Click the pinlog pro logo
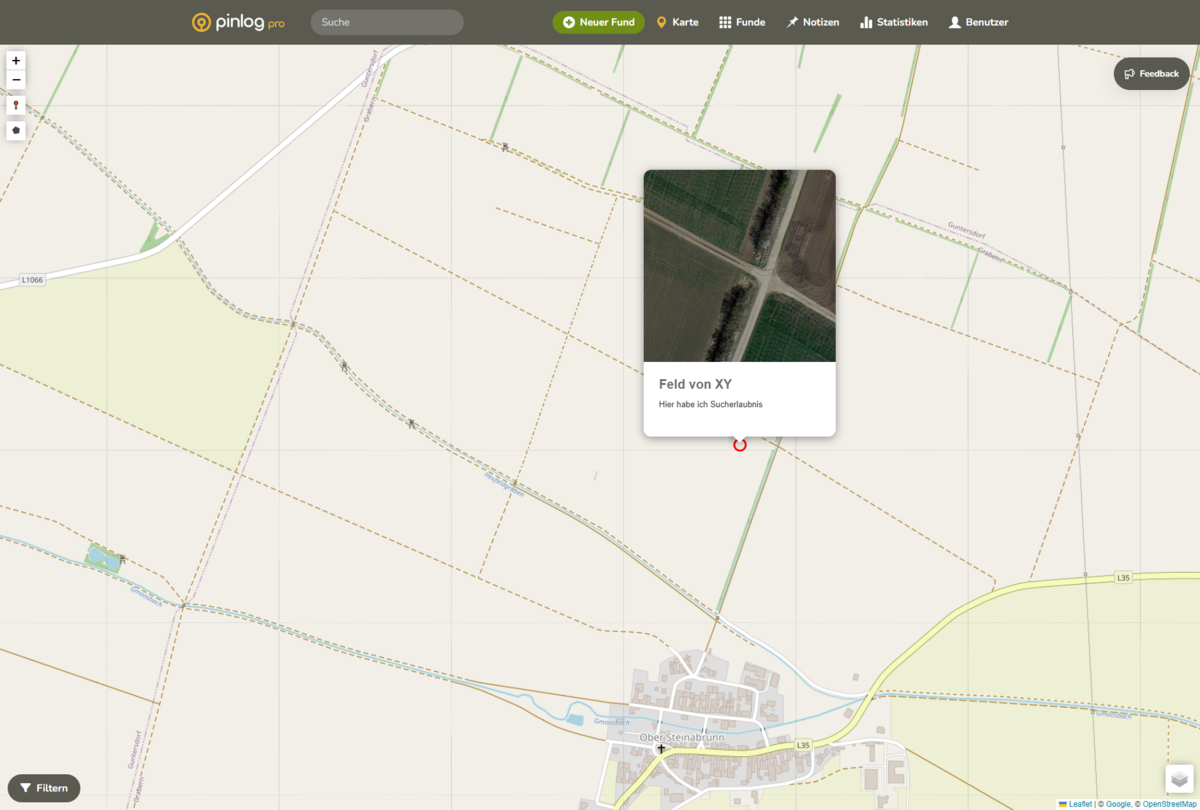 click(x=238, y=22)
